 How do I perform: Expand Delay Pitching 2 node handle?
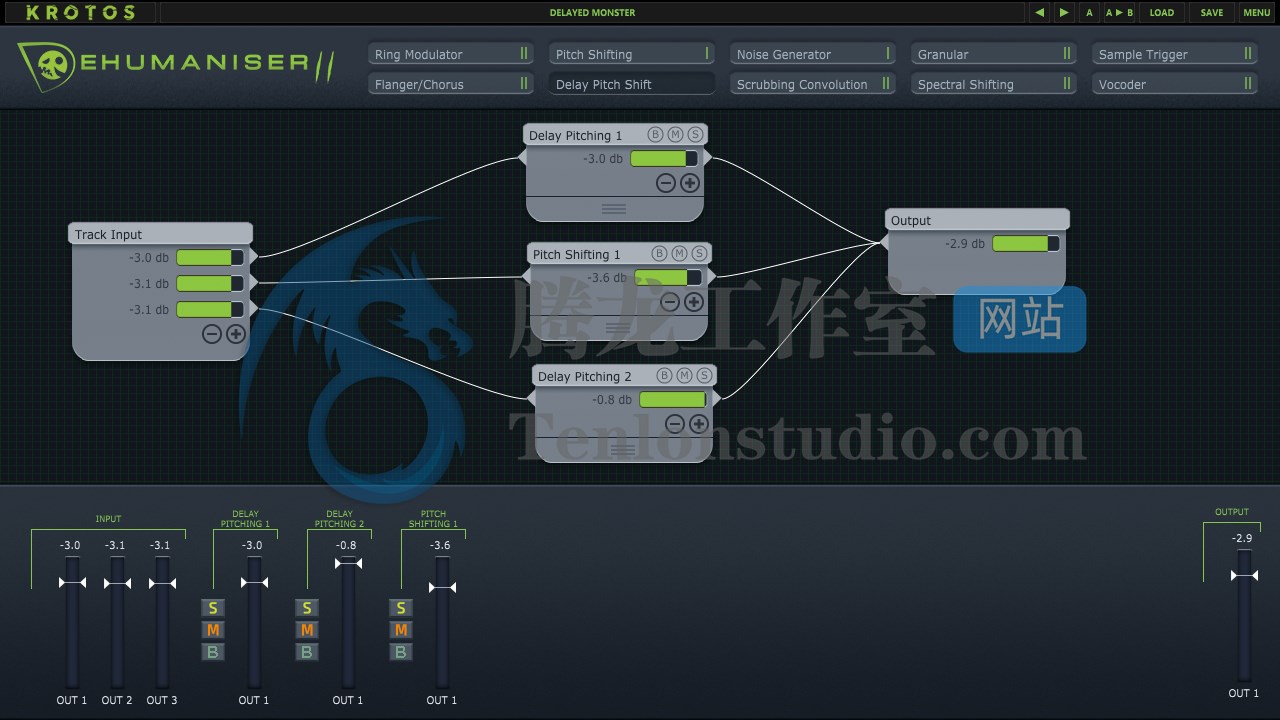pyautogui.click(x=623, y=450)
